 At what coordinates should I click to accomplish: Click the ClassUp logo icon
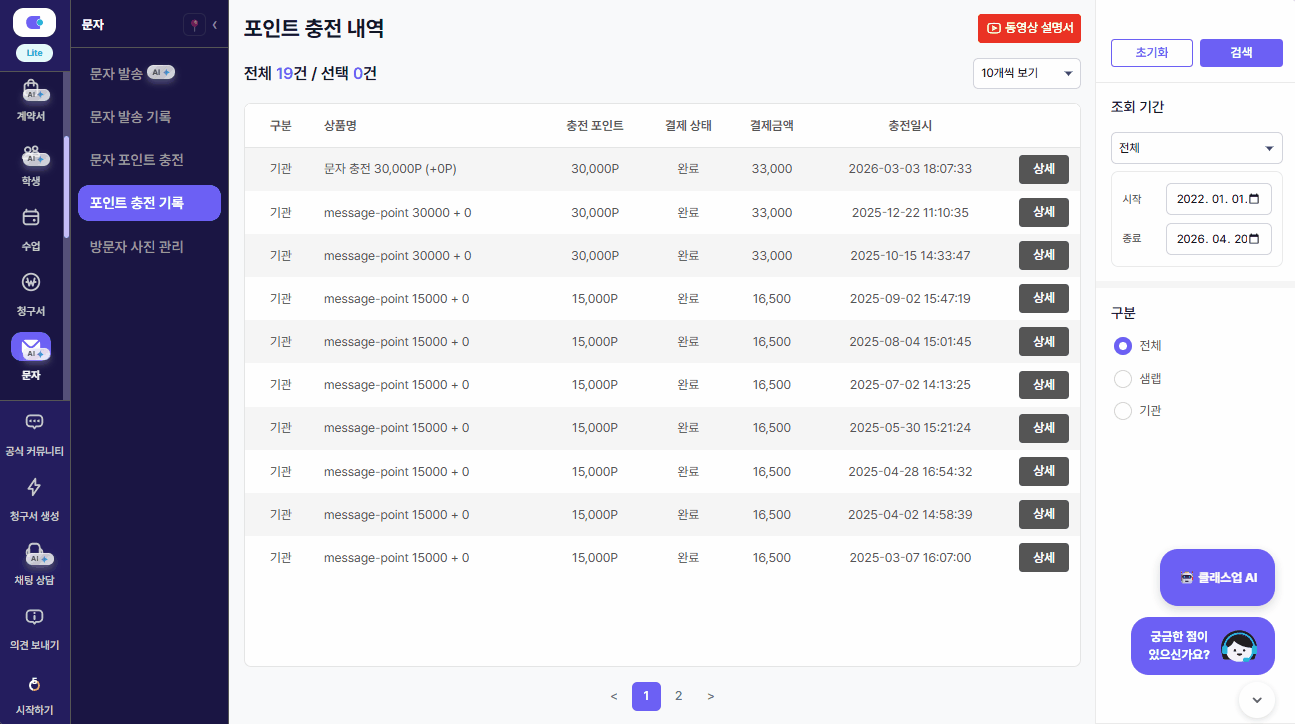tap(34, 22)
